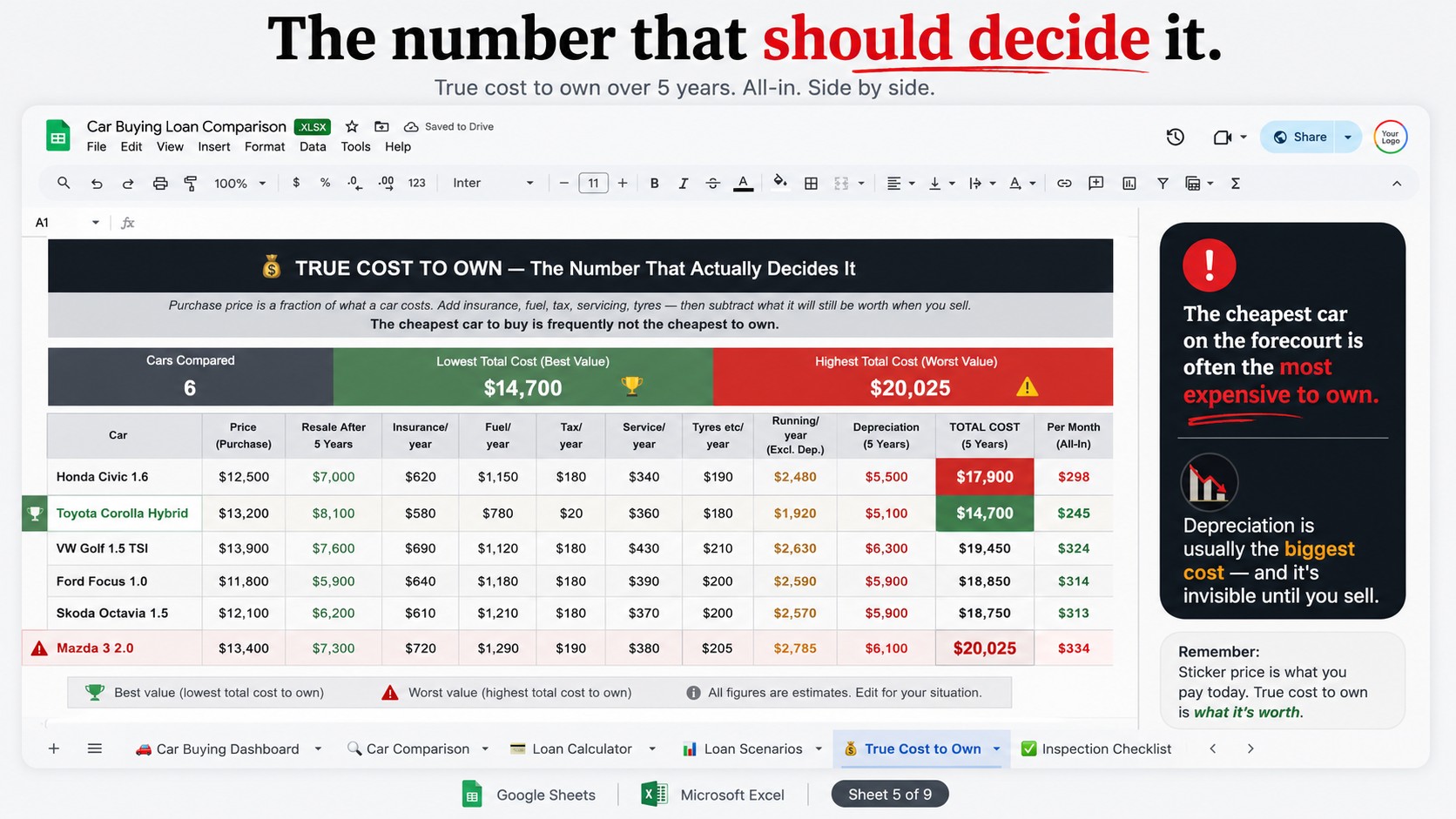1456x819 pixels.
Task: Pick a cell fill color
Action: (x=780, y=183)
